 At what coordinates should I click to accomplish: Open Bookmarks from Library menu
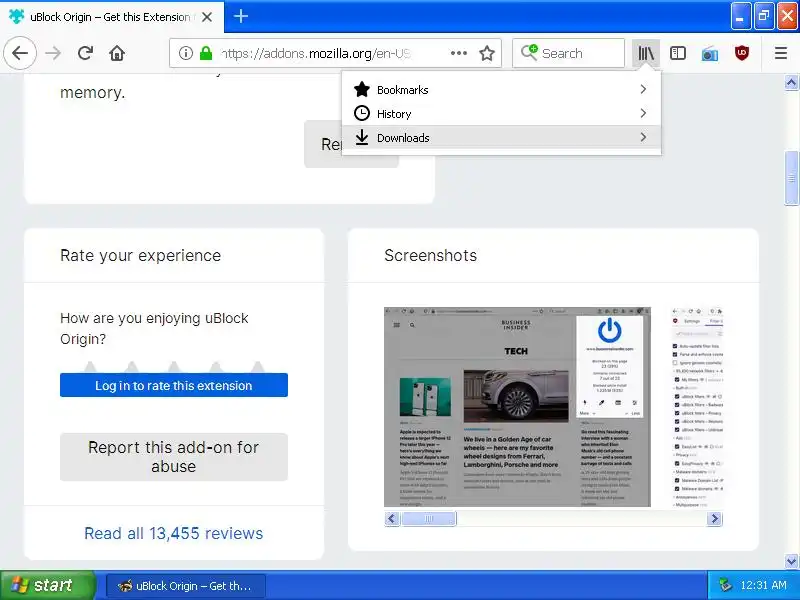click(501, 90)
